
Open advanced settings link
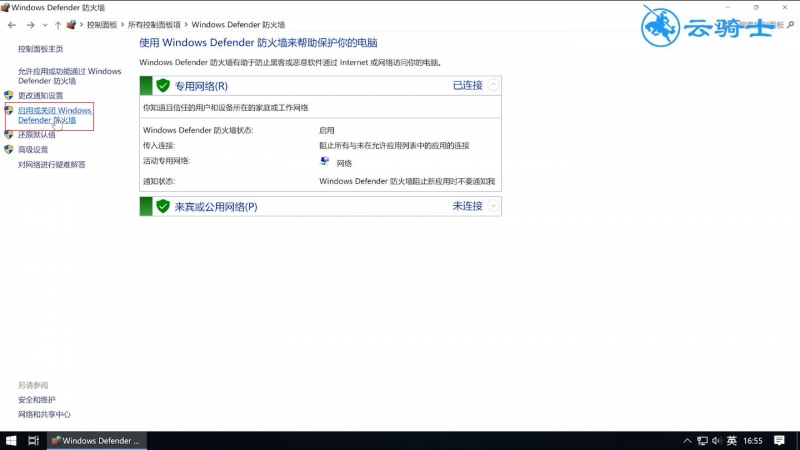(x=33, y=149)
